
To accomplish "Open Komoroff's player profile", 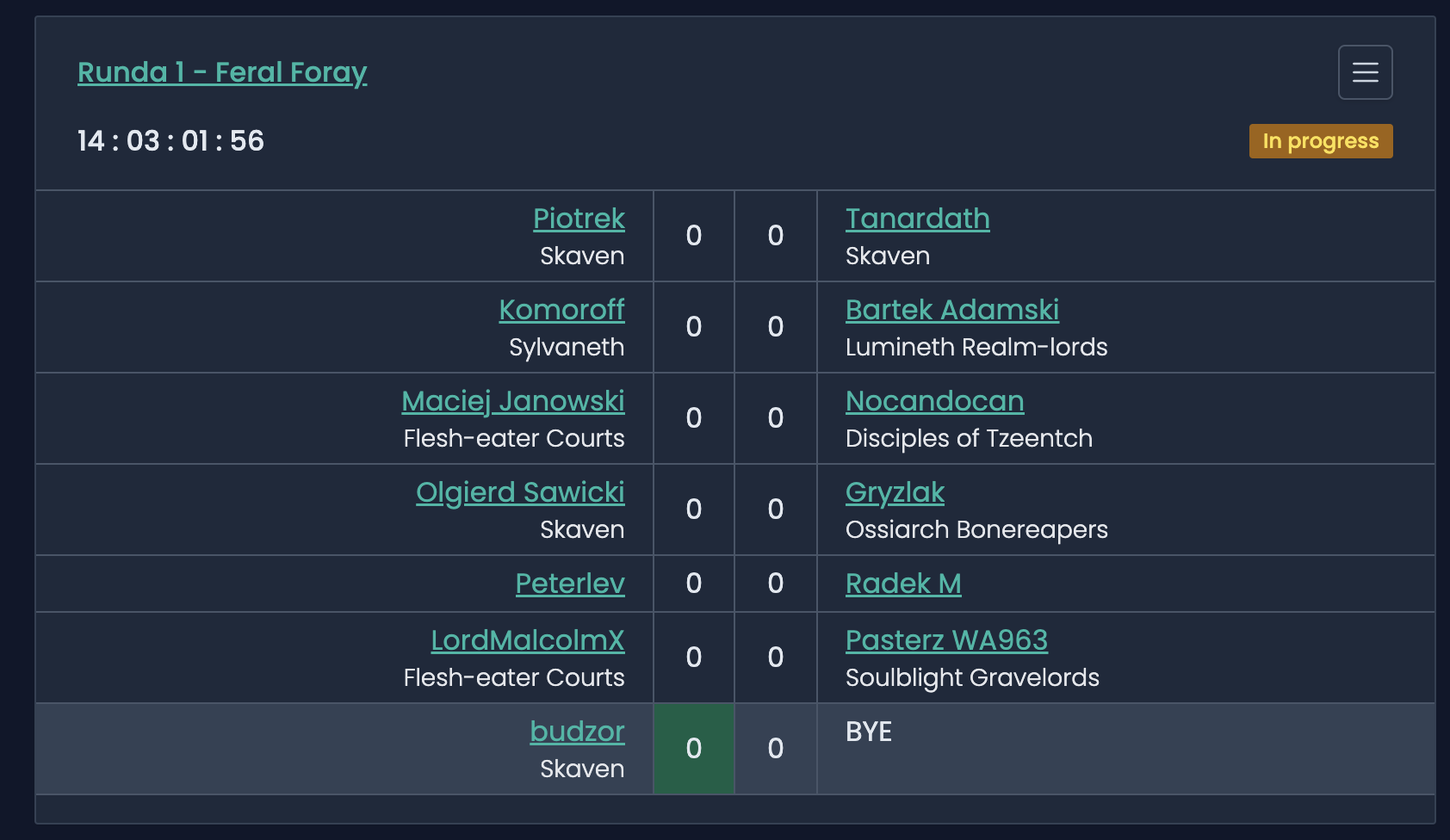I will [x=561, y=310].
